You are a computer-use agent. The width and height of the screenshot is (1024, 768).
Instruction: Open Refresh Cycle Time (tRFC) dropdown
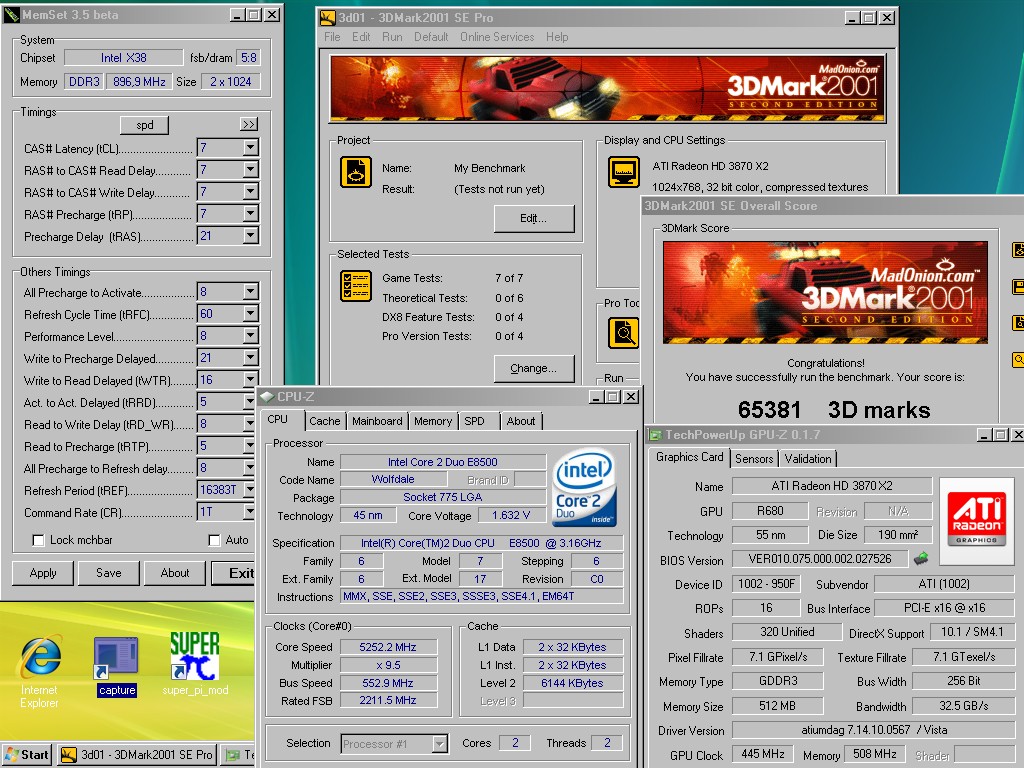pyautogui.click(x=251, y=313)
